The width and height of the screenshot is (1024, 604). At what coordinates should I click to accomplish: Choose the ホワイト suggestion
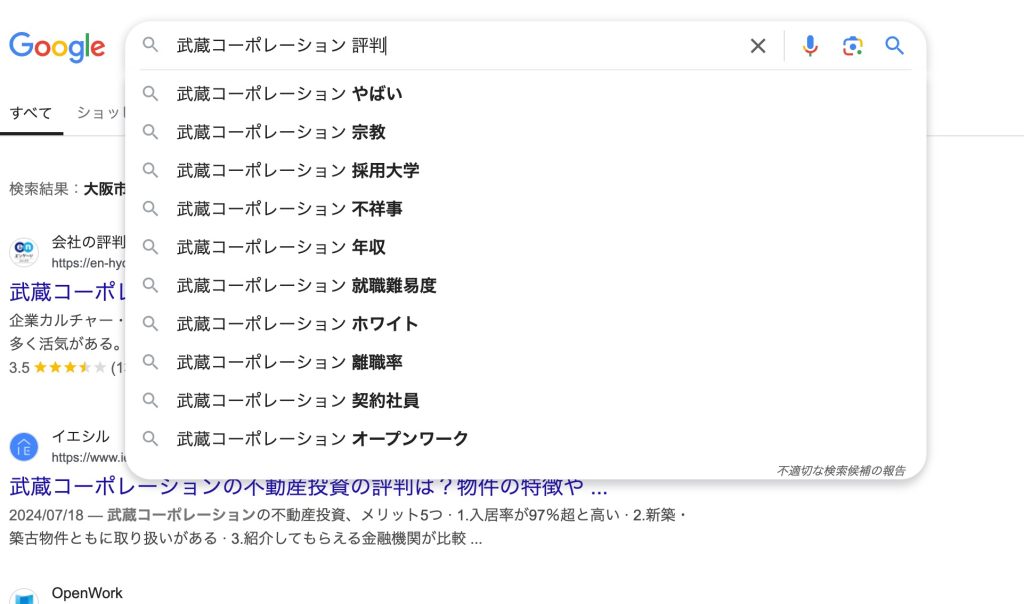298,324
